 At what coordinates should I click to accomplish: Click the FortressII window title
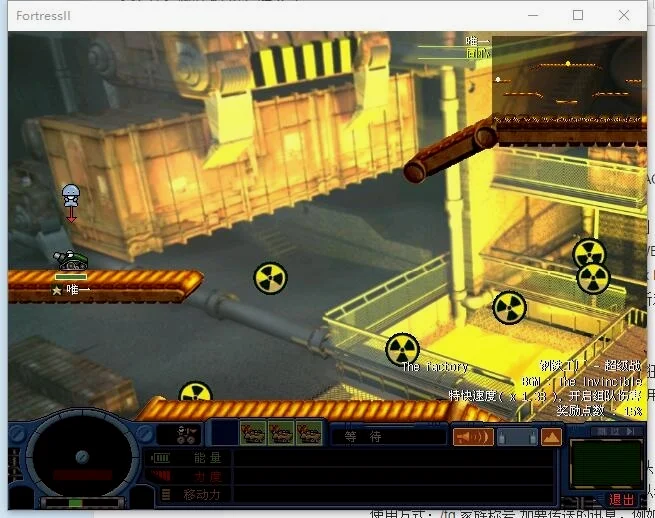(x=43, y=16)
